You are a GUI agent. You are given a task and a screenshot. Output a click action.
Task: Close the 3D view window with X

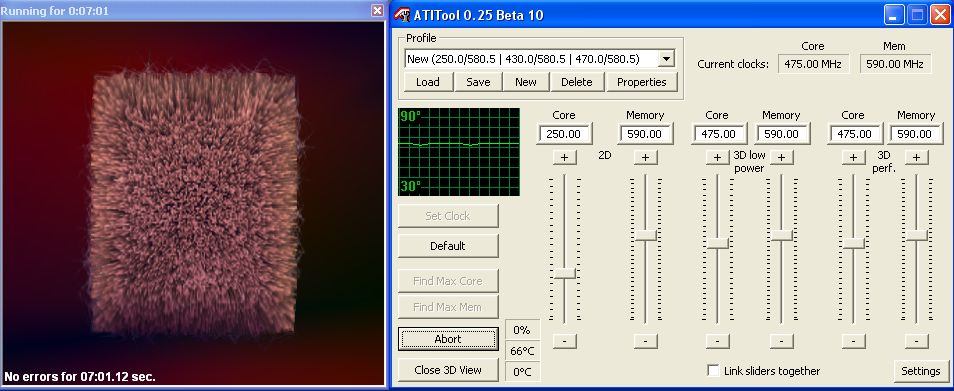point(377,10)
